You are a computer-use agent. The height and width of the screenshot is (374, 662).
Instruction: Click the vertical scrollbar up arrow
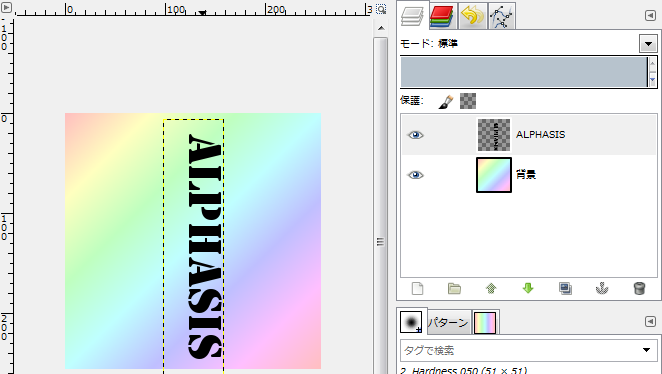[x=381, y=28]
